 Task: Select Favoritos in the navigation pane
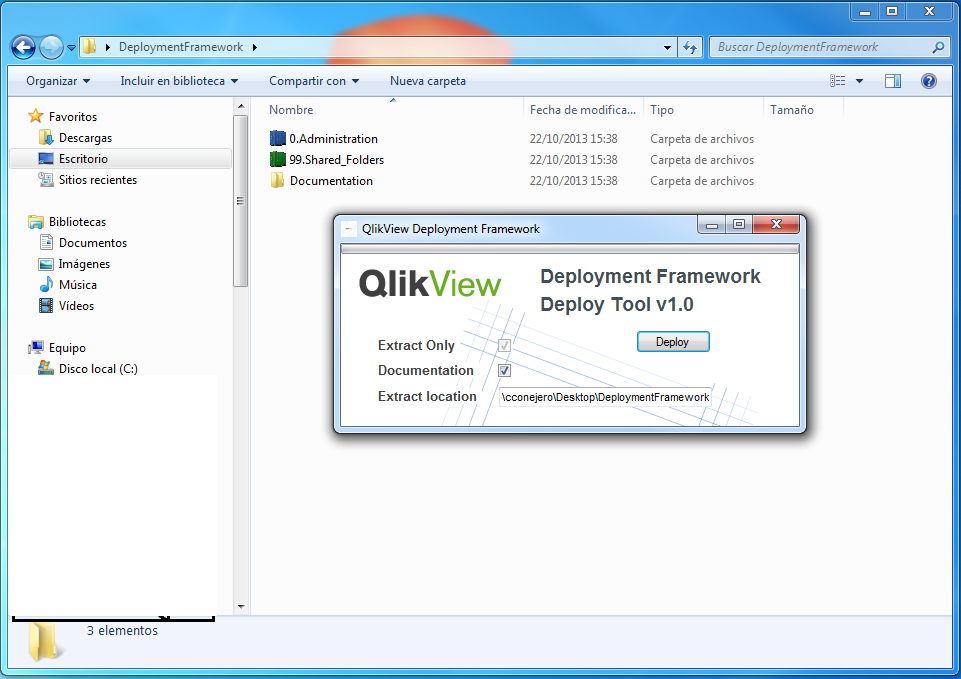click(73, 116)
